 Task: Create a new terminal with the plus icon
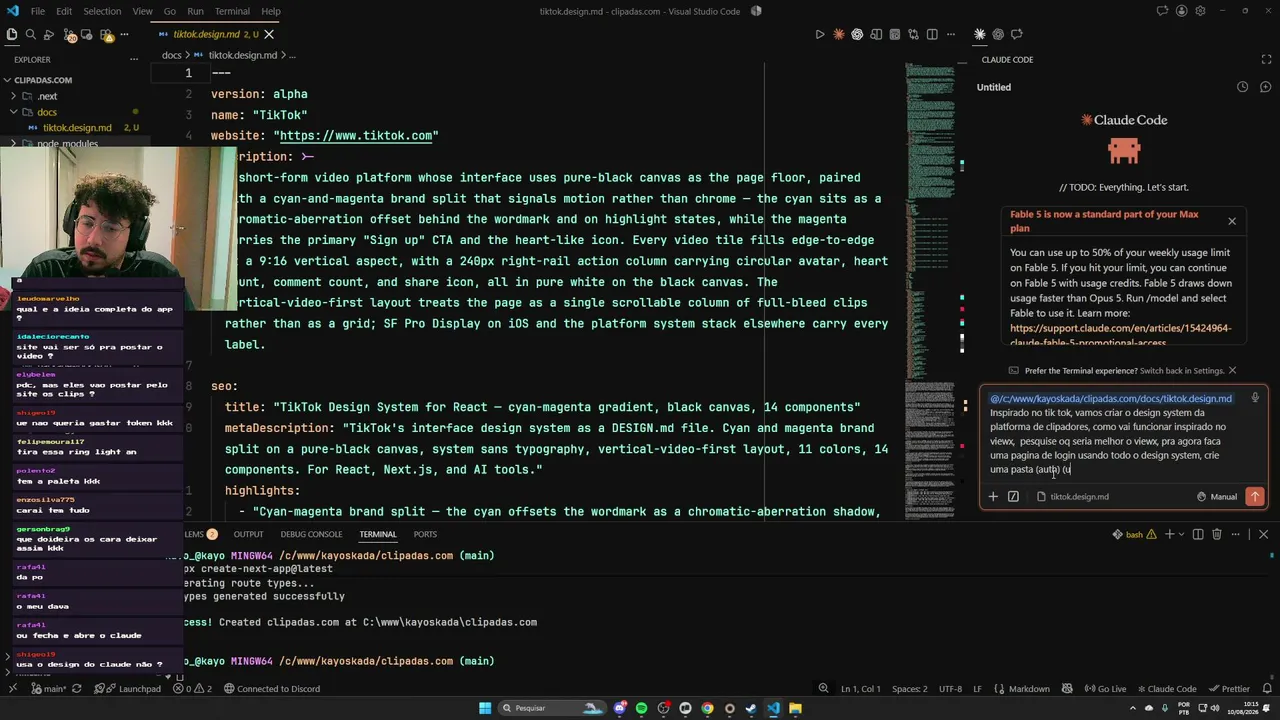tap(1168, 534)
